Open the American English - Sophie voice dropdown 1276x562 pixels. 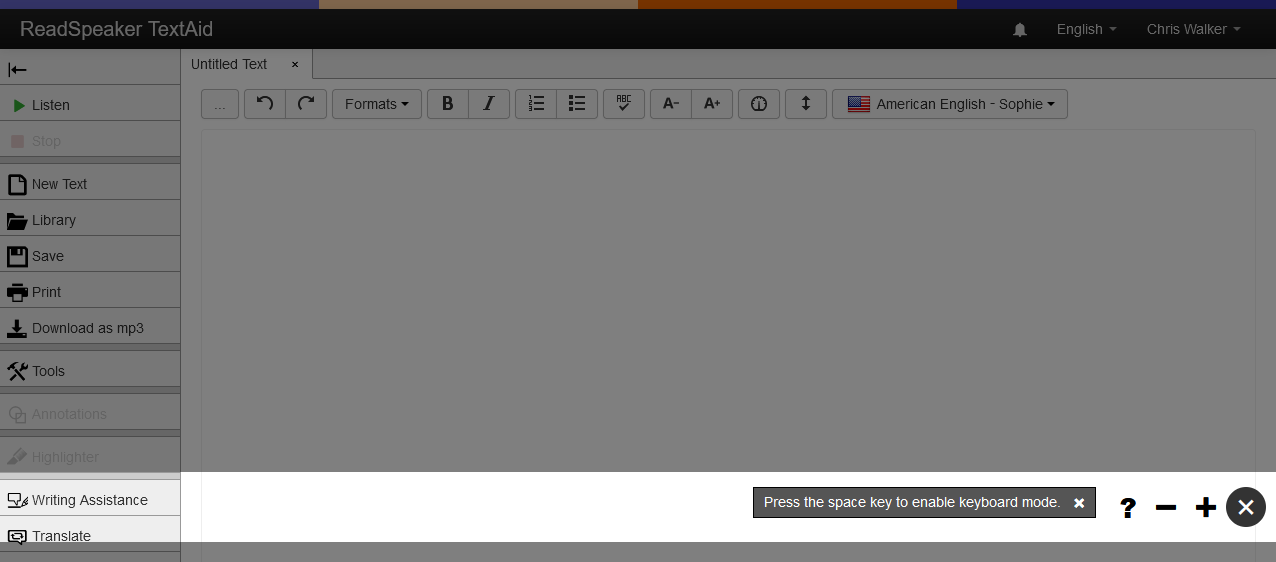(950, 104)
